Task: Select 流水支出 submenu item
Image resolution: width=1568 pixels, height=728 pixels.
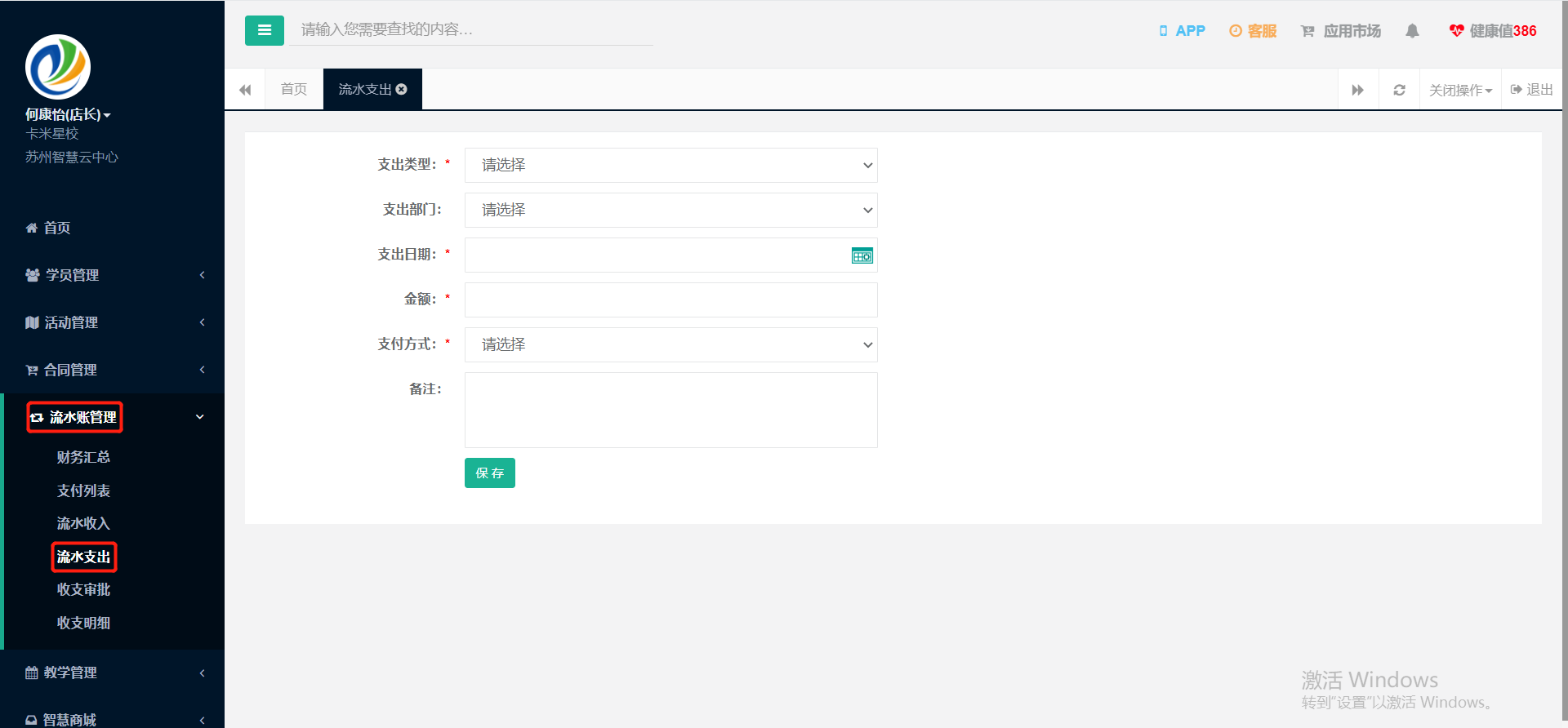Action: [x=83, y=557]
